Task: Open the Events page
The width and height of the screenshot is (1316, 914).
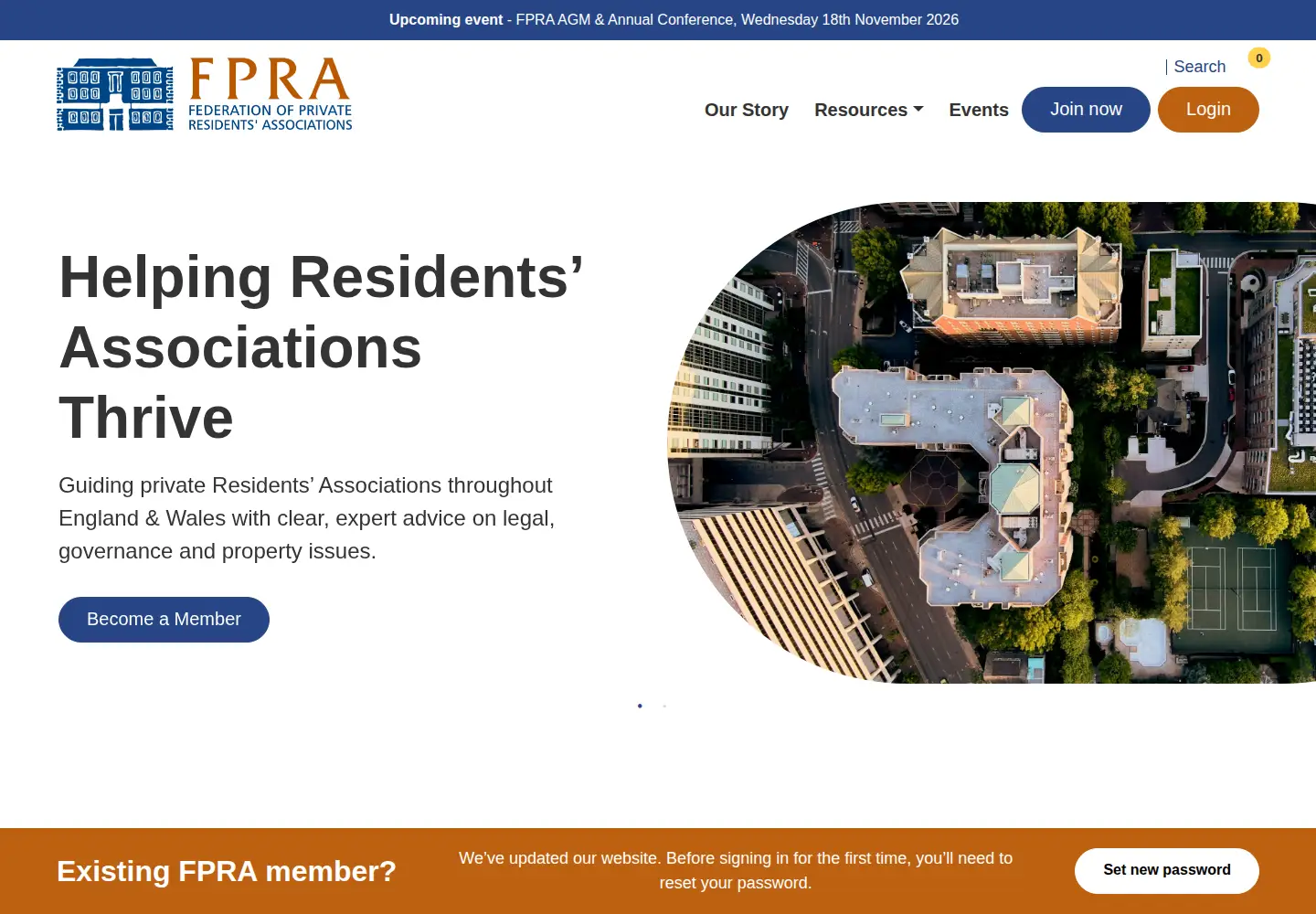Action: (979, 110)
